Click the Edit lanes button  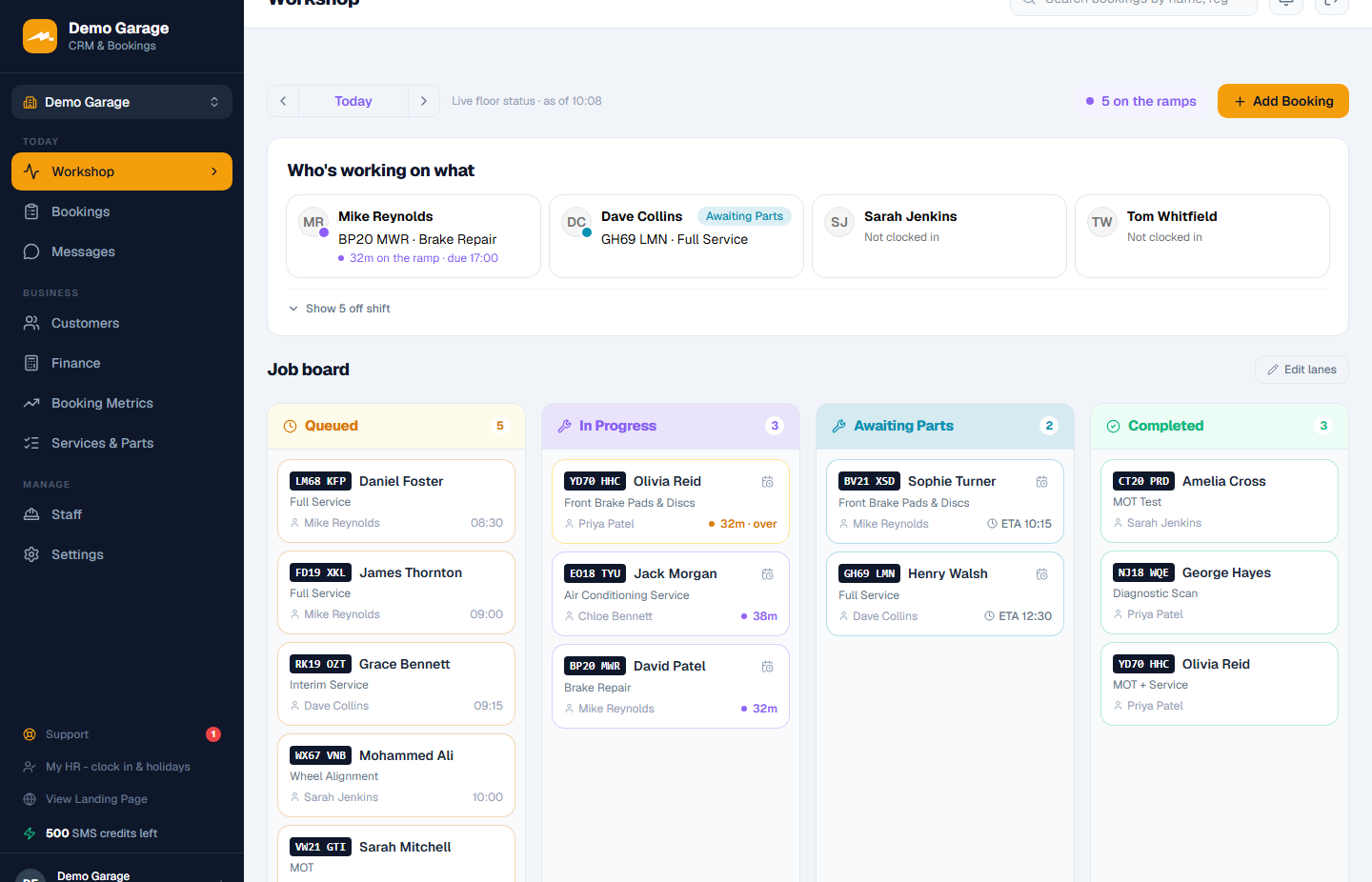click(1301, 370)
